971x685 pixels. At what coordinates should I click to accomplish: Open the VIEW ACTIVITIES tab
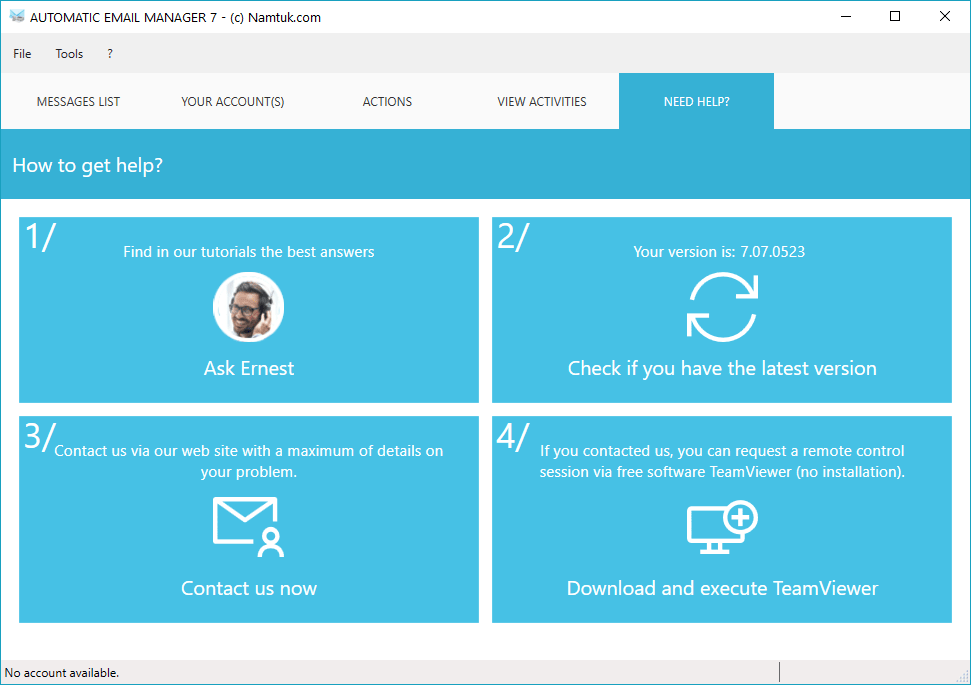(542, 102)
